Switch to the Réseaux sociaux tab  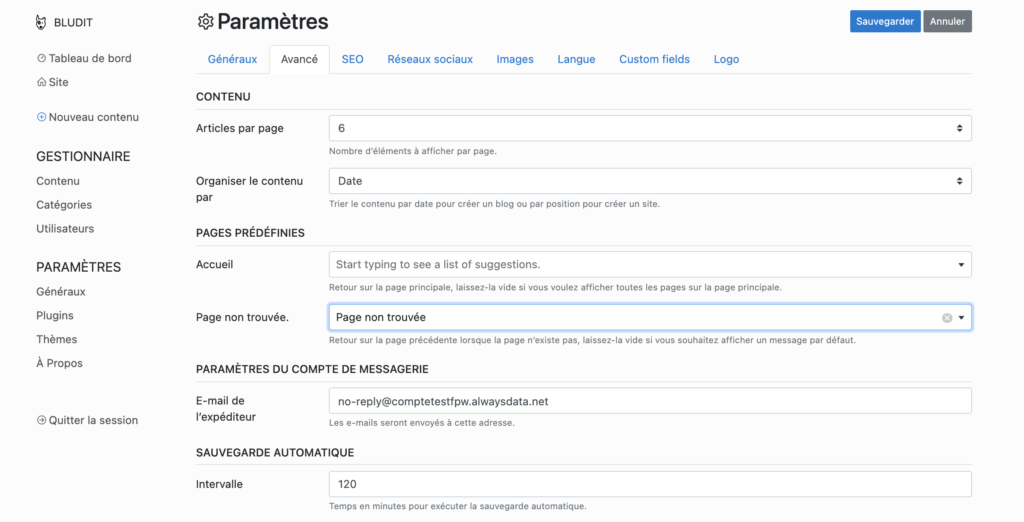pyautogui.click(x=430, y=59)
